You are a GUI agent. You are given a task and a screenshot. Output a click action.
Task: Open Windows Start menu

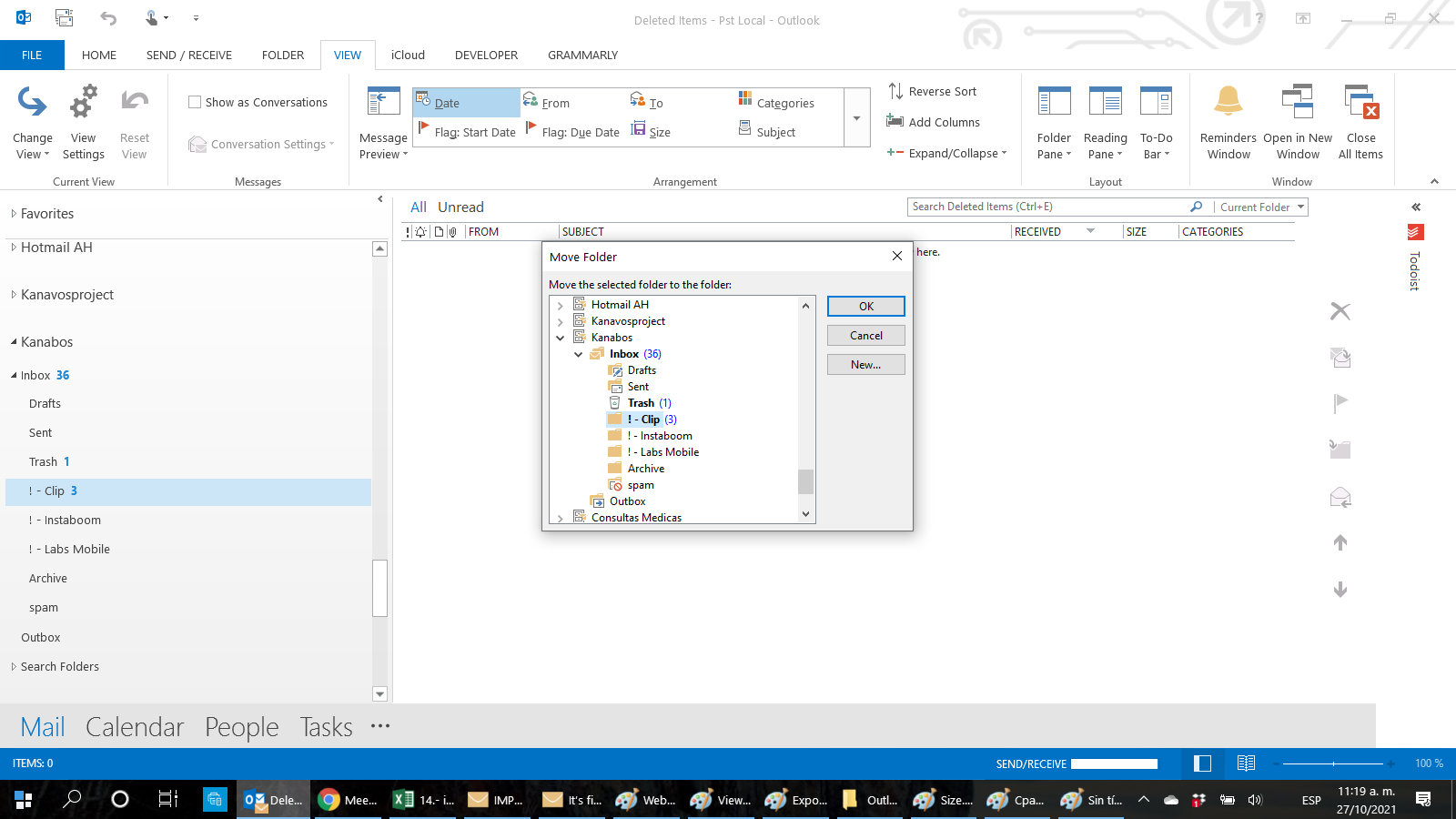click(x=24, y=800)
